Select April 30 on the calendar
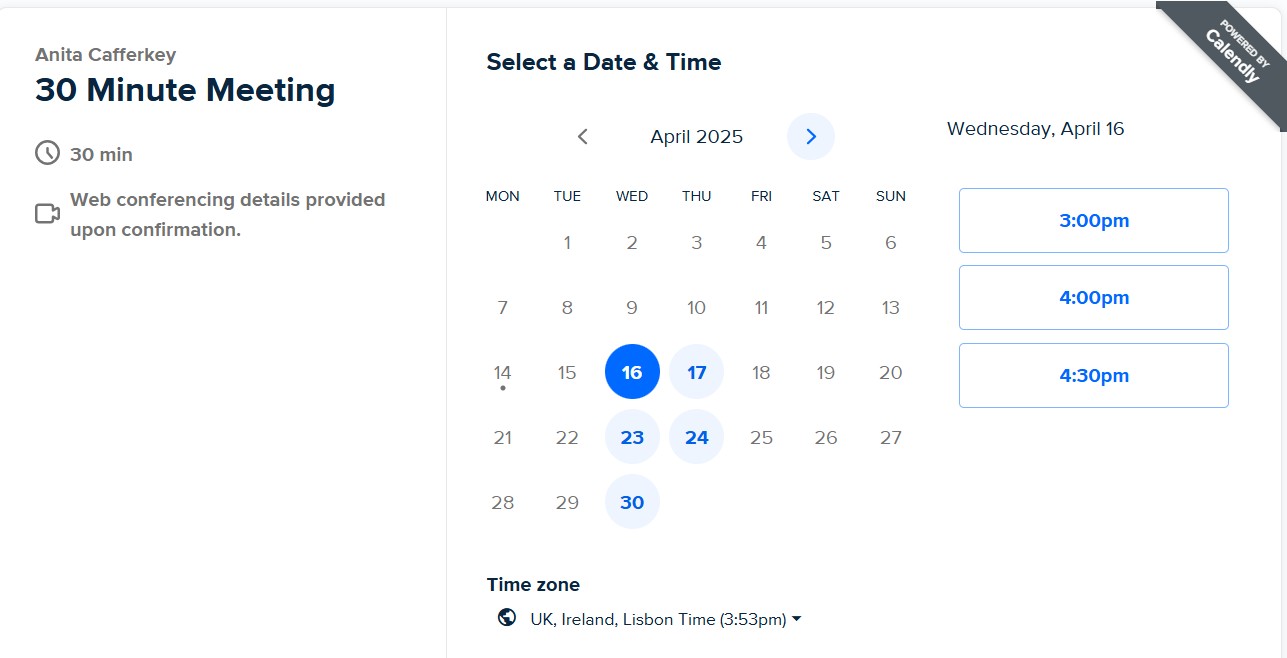1287x658 pixels. 632,502
